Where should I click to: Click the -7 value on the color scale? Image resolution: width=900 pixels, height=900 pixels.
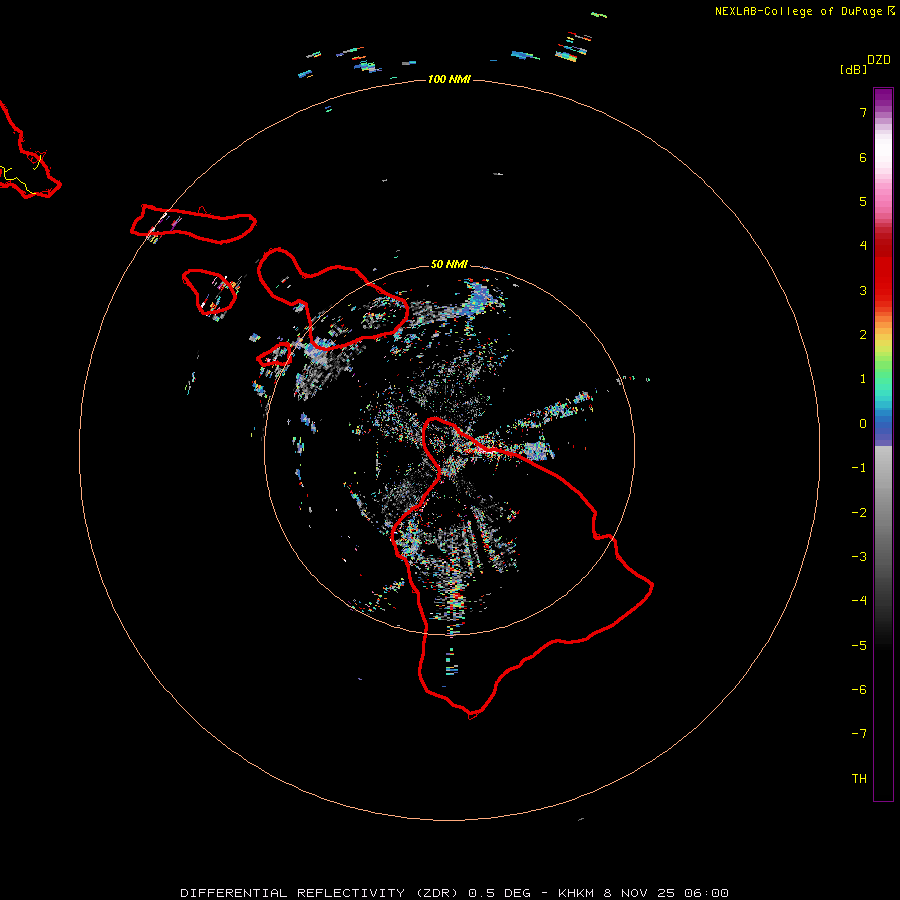[859, 734]
